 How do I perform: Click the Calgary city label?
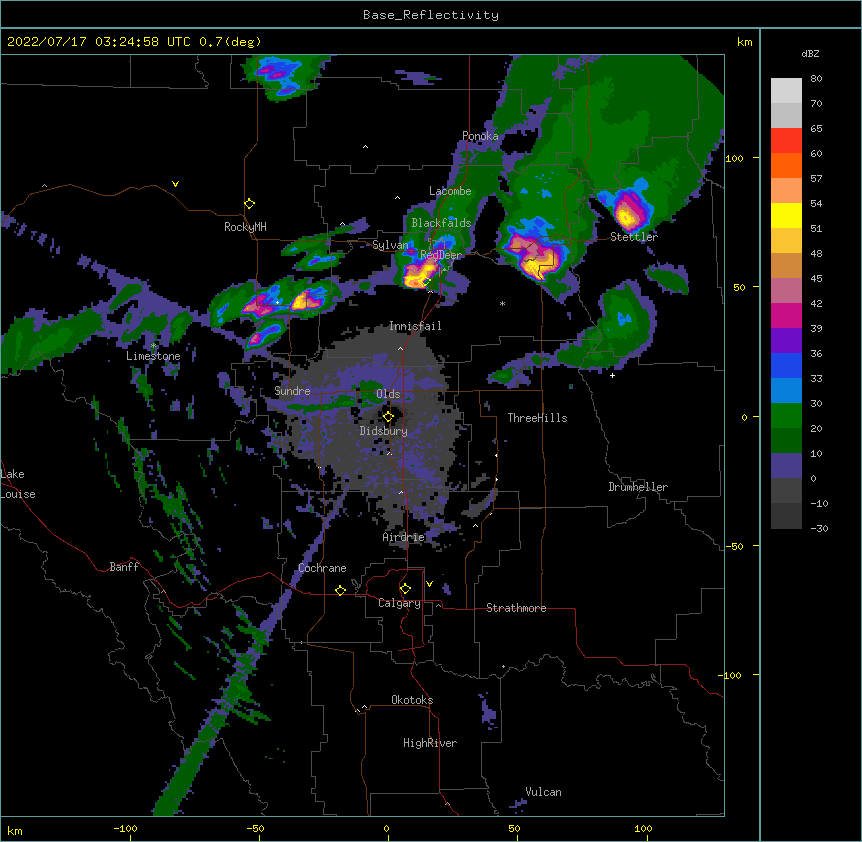[399, 603]
